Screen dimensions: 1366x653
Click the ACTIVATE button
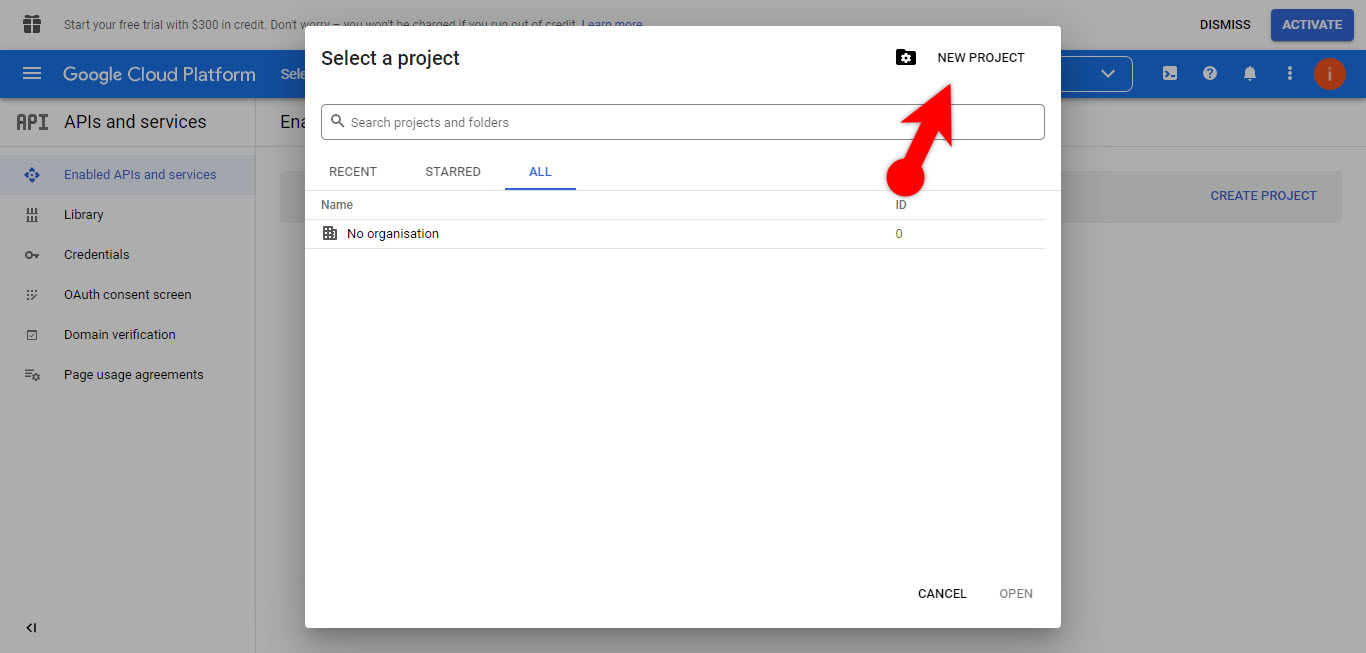pyautogui.click(x=1312, y=25)
